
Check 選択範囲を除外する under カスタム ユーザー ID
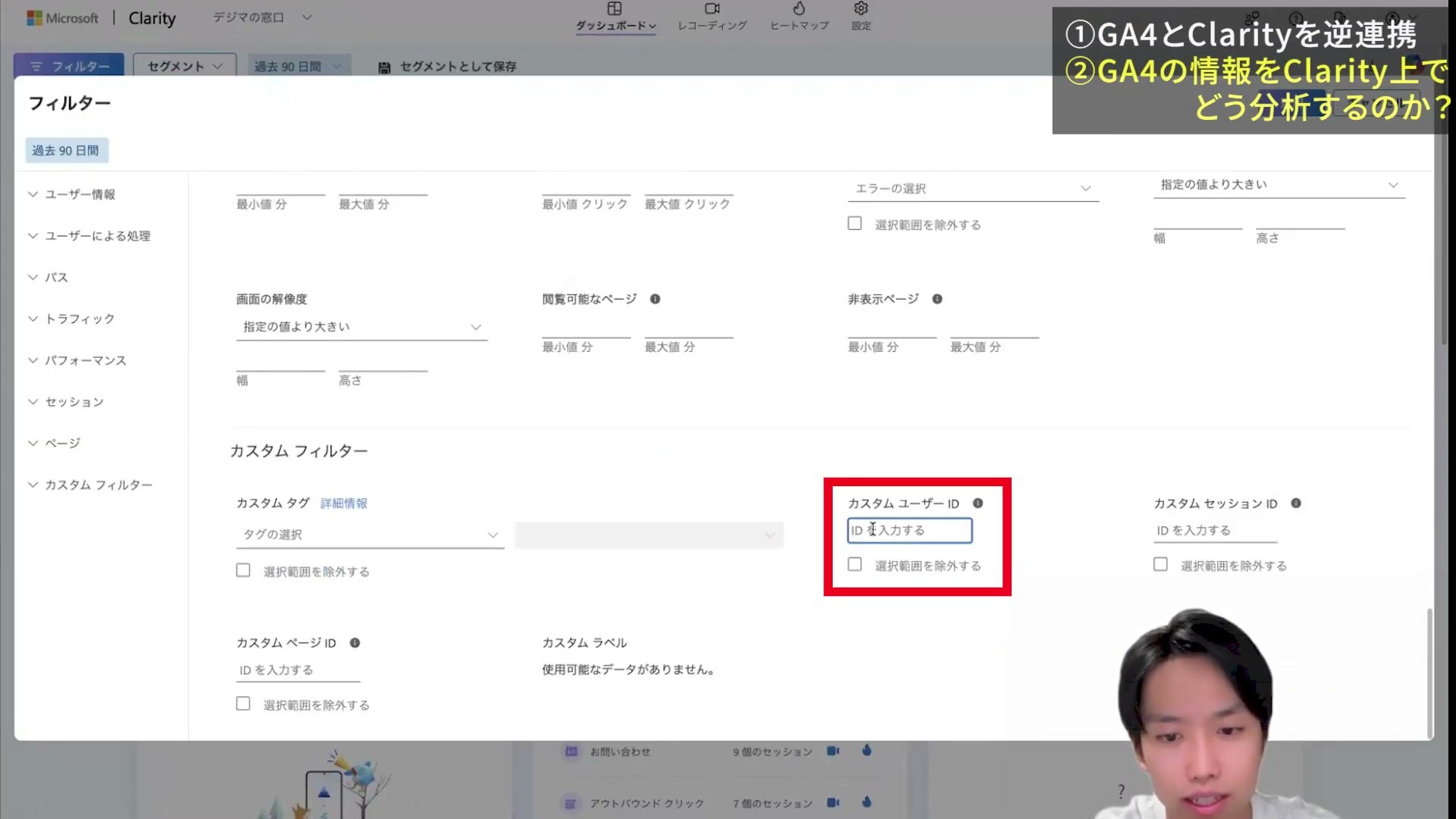click(x=855, y=564)
